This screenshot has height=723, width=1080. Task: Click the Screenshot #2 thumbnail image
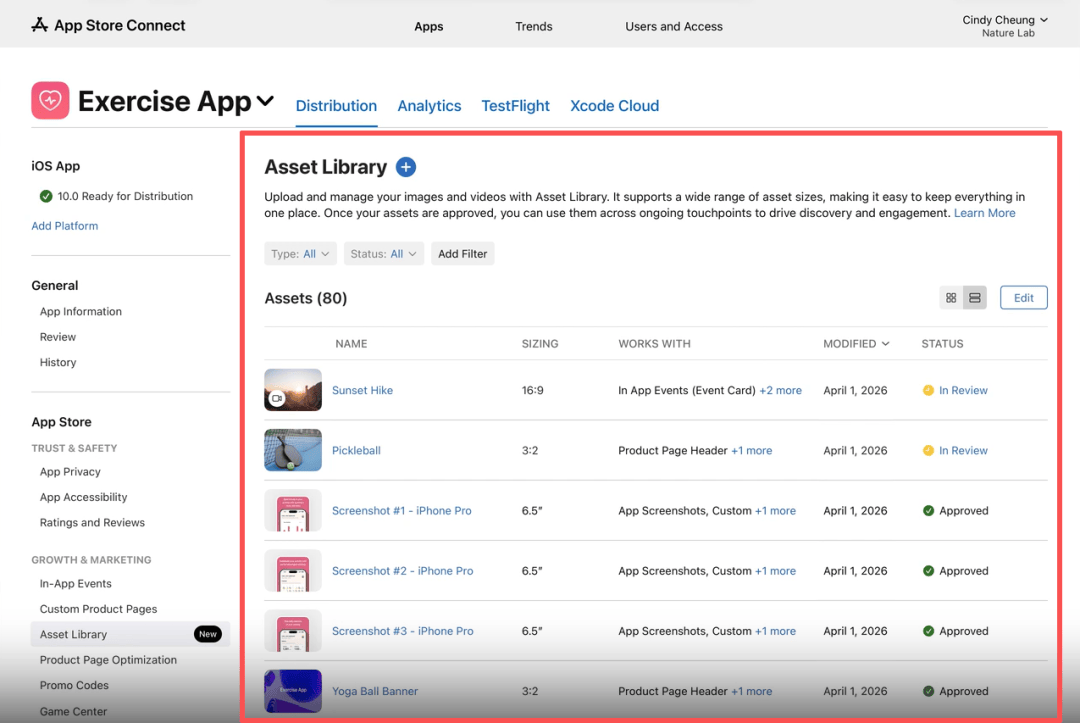[293, 571]
